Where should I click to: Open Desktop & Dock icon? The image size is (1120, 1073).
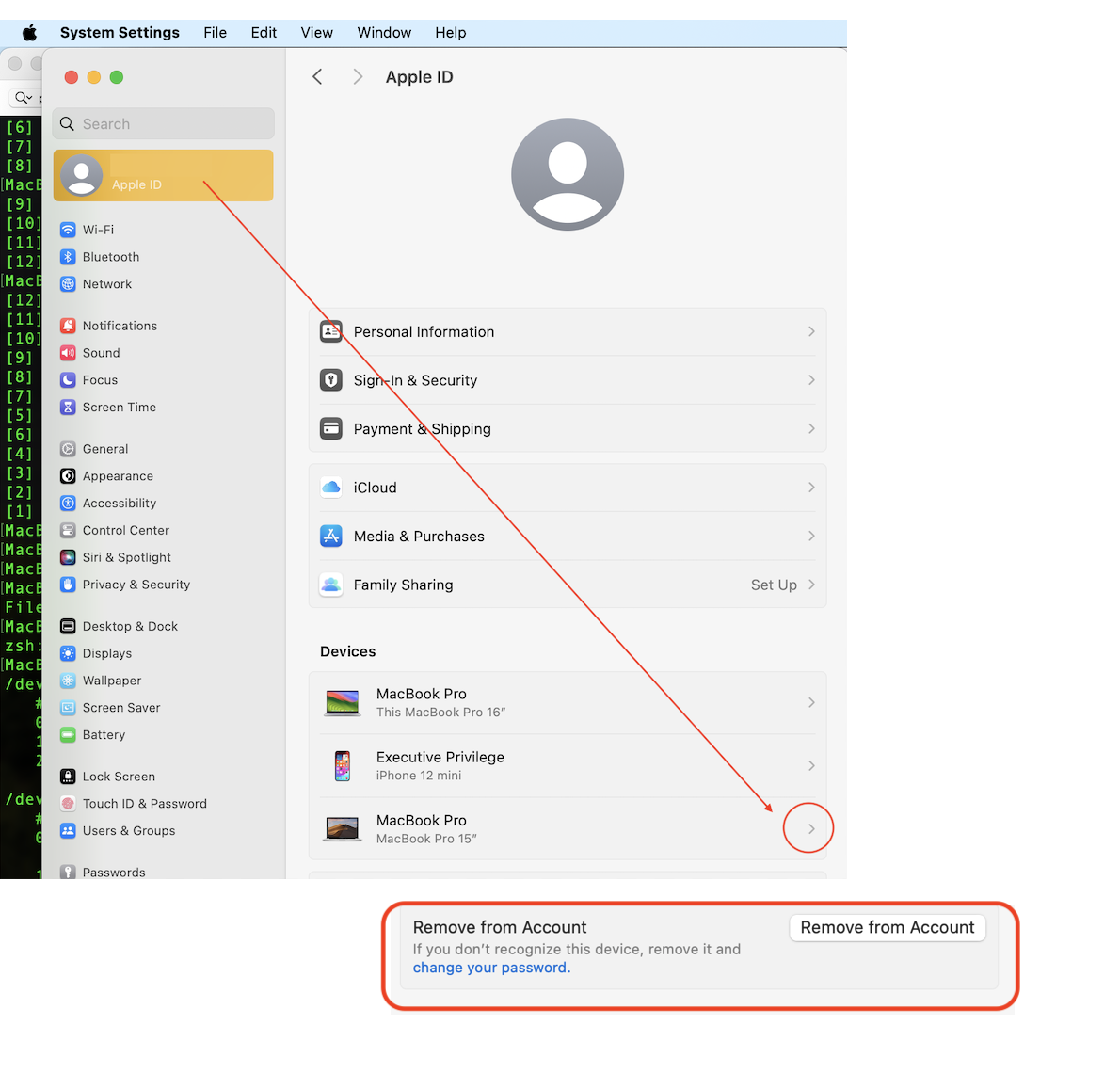(x=68, y=626)
